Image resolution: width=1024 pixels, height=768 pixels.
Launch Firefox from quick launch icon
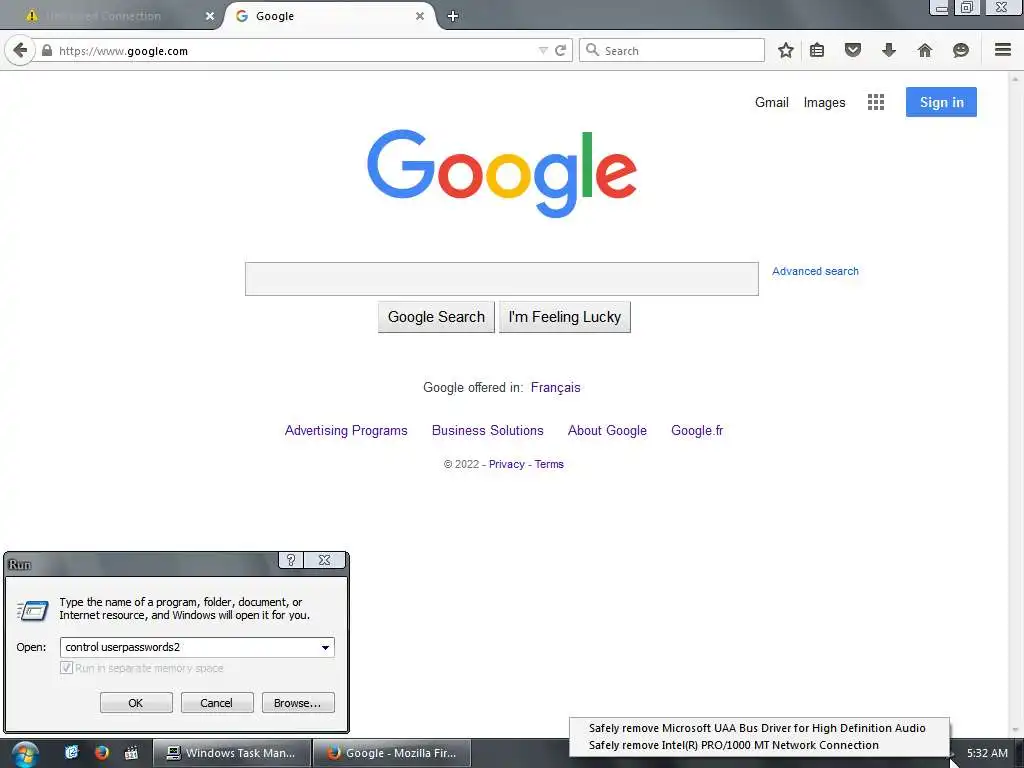[101, 752]
